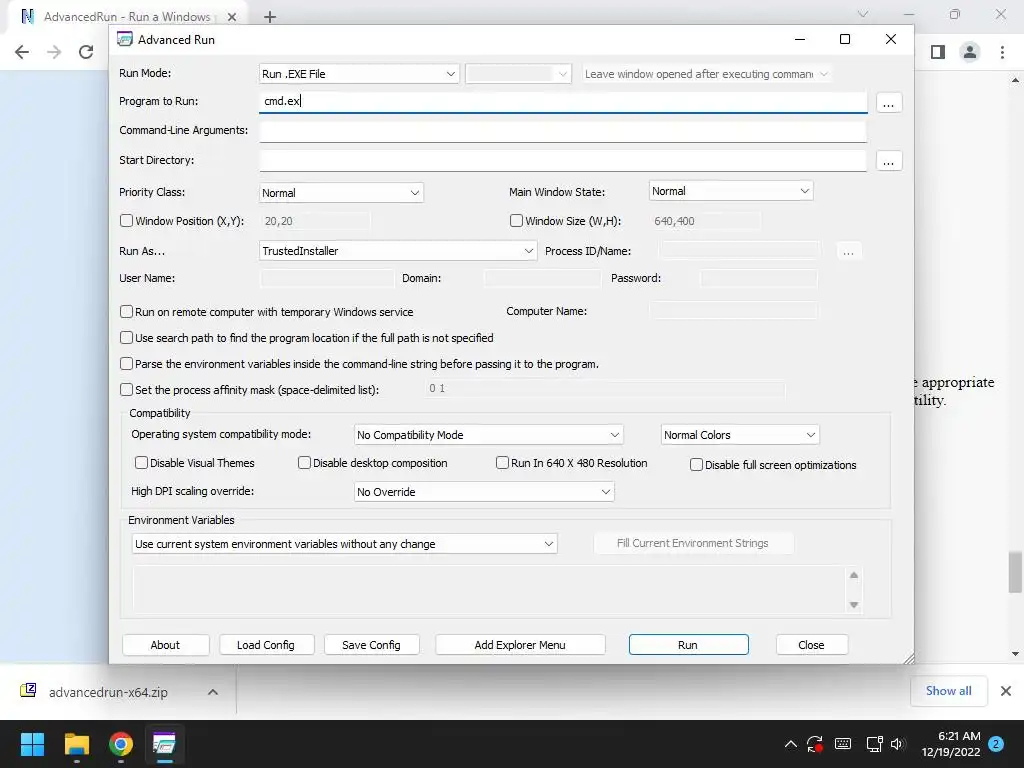Browse for Start Directory folder
Screen dimensions: 1024x768
click(x=888, y=161)
